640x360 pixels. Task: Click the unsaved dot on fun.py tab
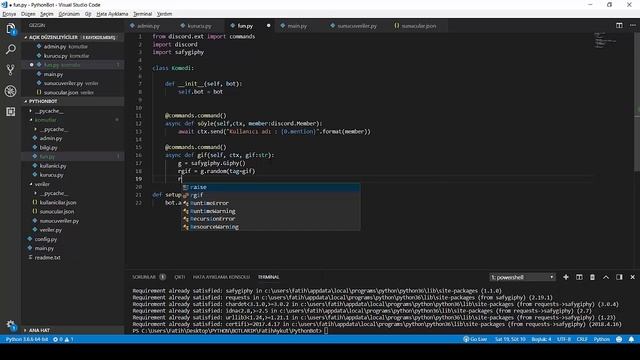pyautogui.click(x=268, y=26)
